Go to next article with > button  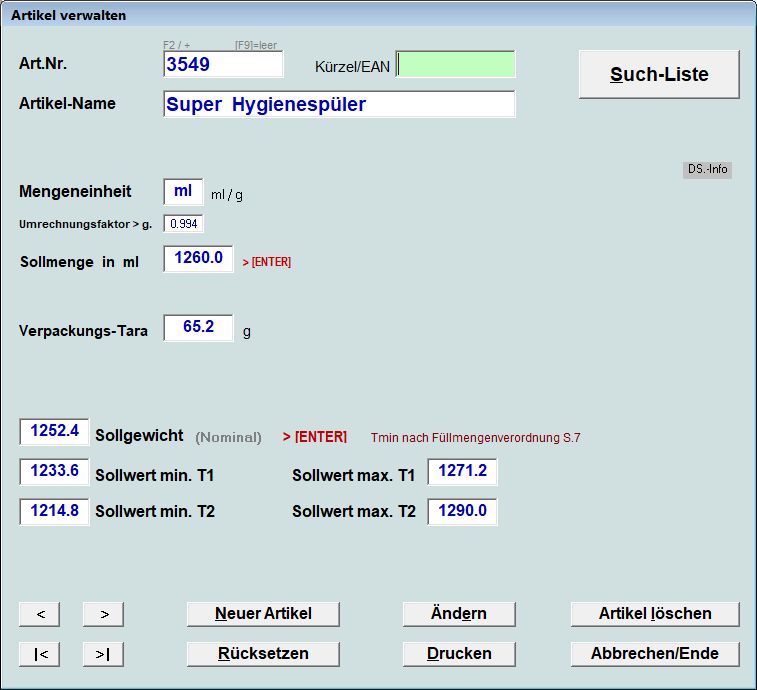103,614
